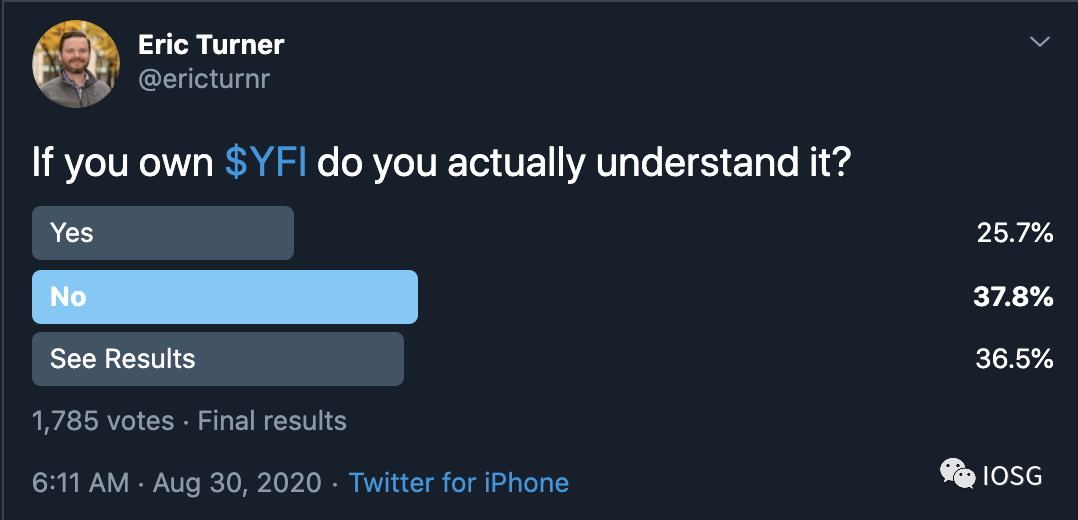Click the 36.5% result value

[1014, 359]
